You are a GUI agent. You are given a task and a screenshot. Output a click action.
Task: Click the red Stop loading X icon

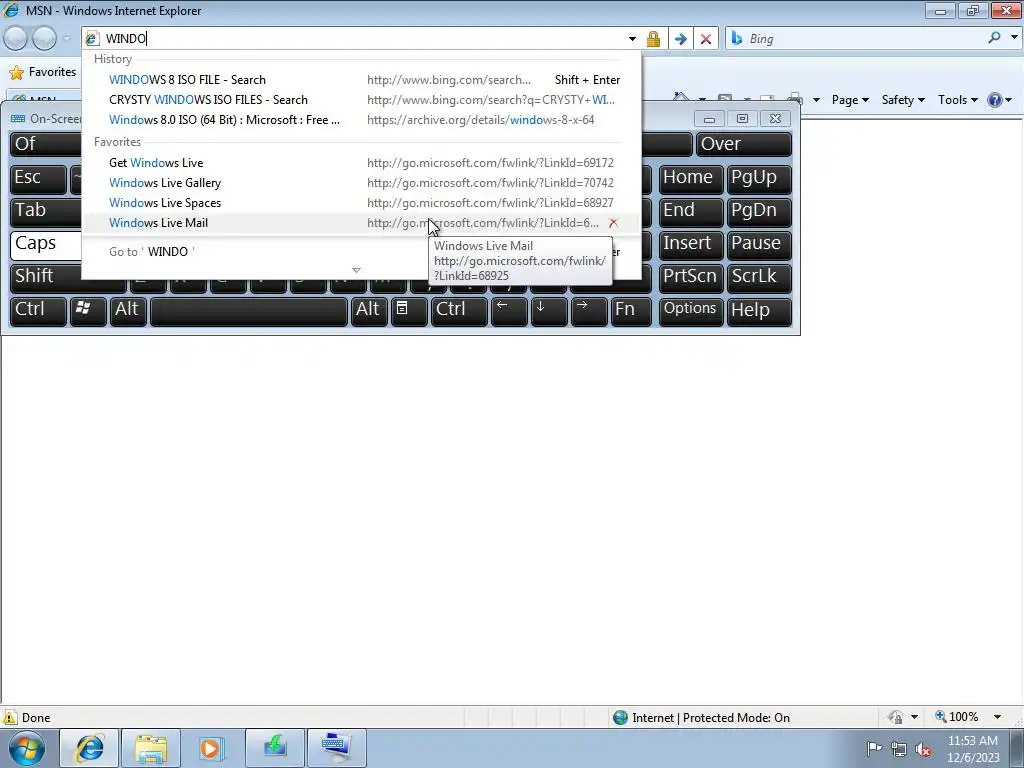(705, 39)
